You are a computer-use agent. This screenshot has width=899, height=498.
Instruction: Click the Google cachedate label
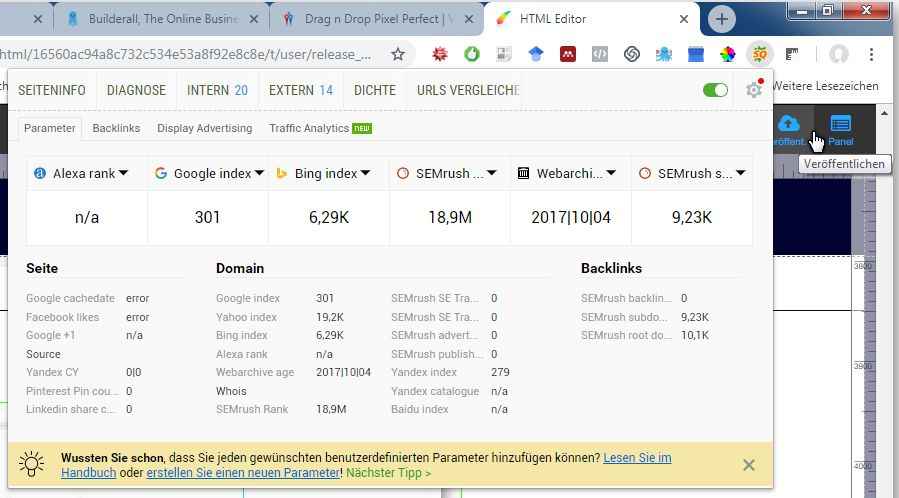70,298
